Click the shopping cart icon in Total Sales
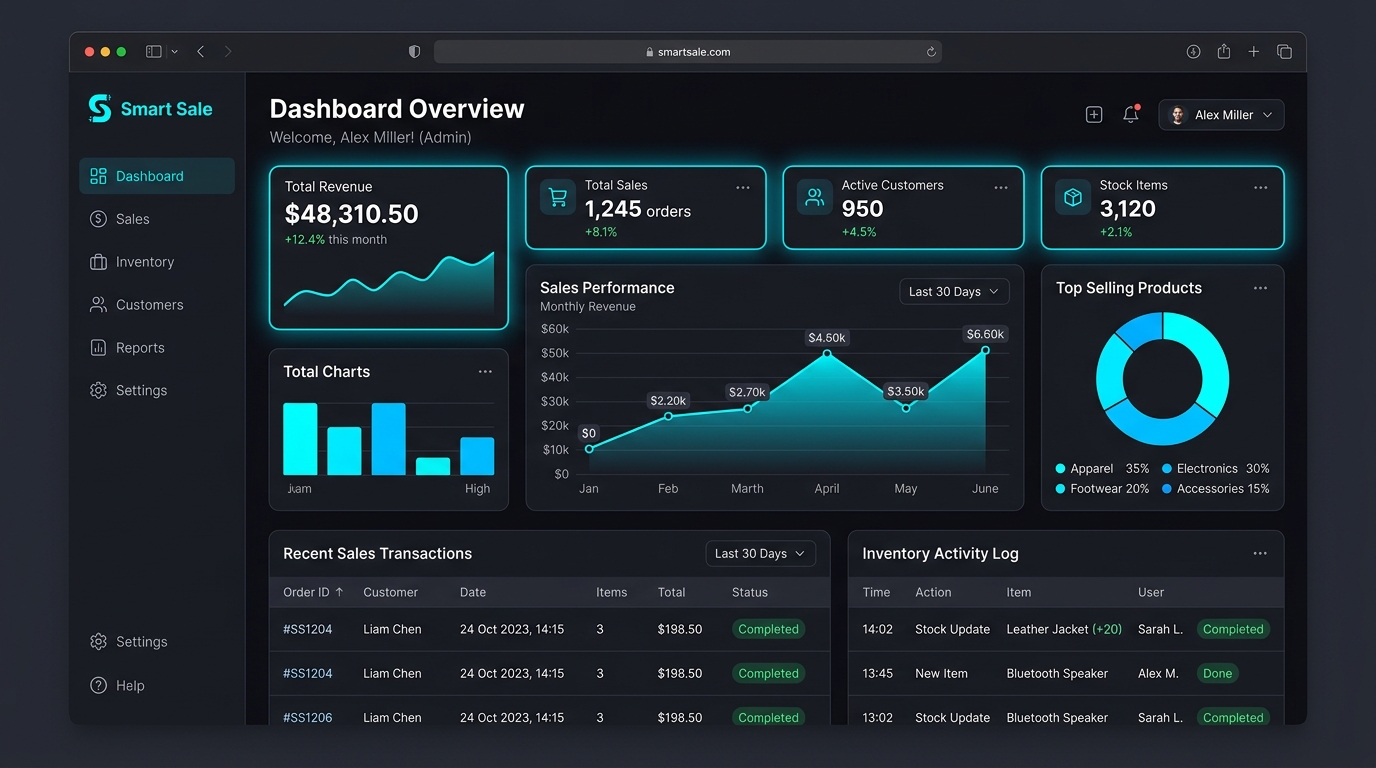Image resolution: width=1376 pixels, height=768 pixels. point(558,197)
